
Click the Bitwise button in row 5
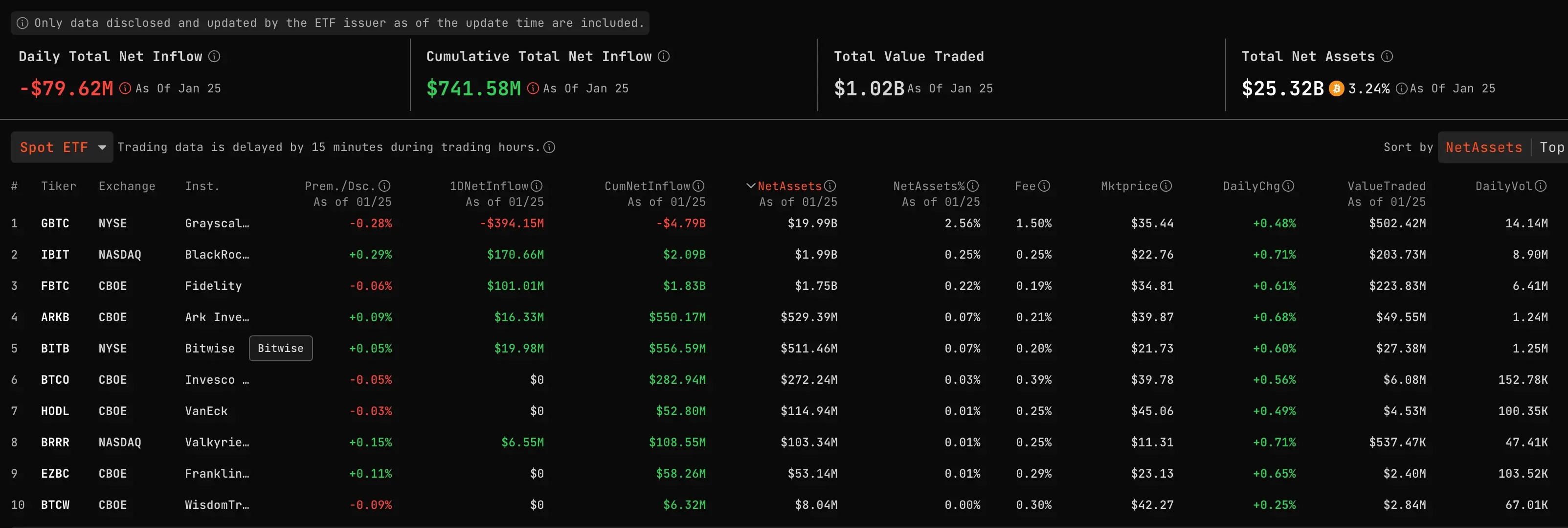281,348
